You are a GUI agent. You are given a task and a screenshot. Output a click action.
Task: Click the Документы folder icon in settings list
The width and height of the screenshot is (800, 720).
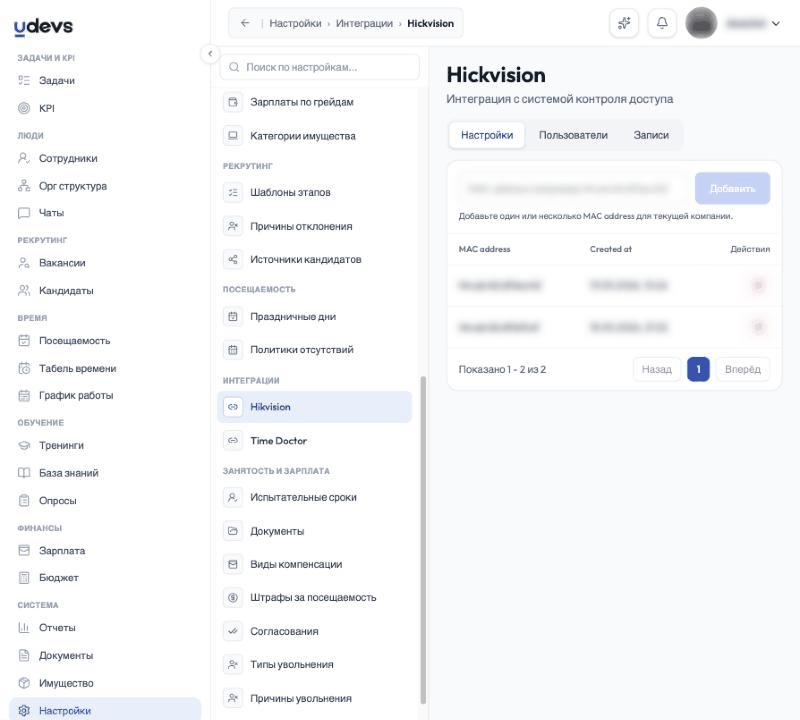[233, 531]
